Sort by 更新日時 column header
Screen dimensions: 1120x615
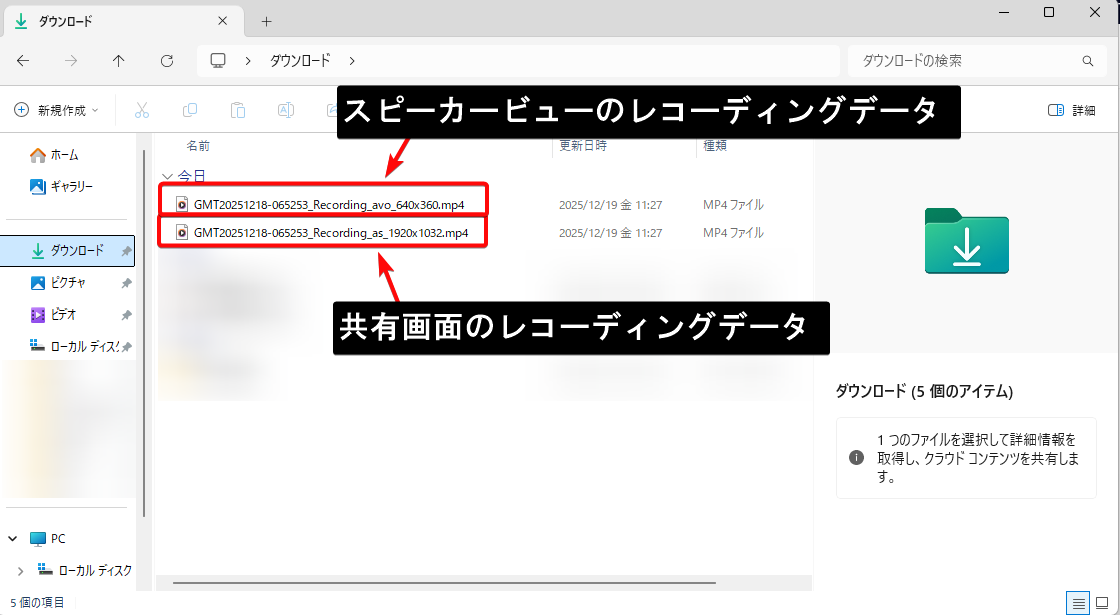[x=583, y=145]
